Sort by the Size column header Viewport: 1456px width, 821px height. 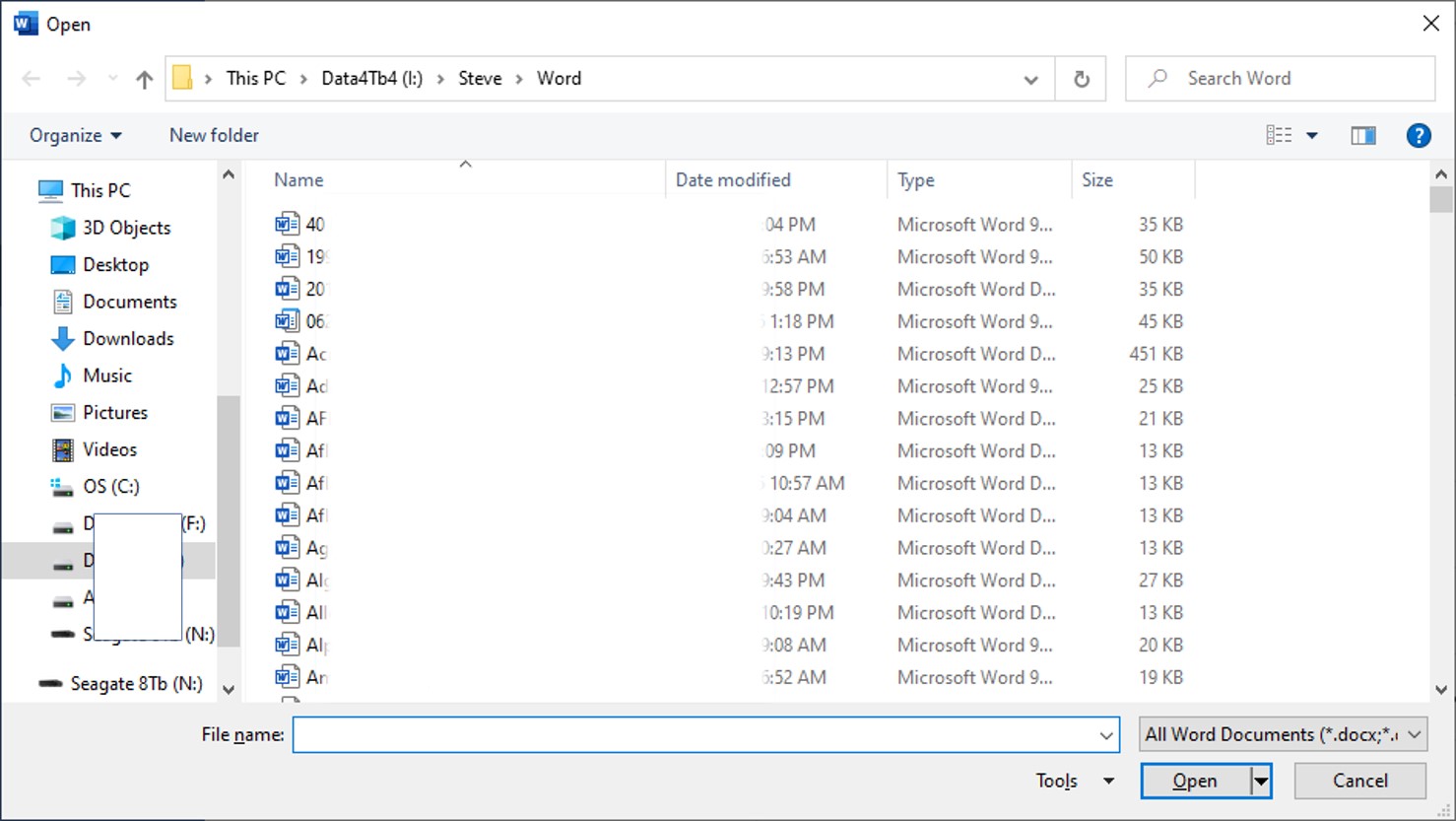[1097, 180]
